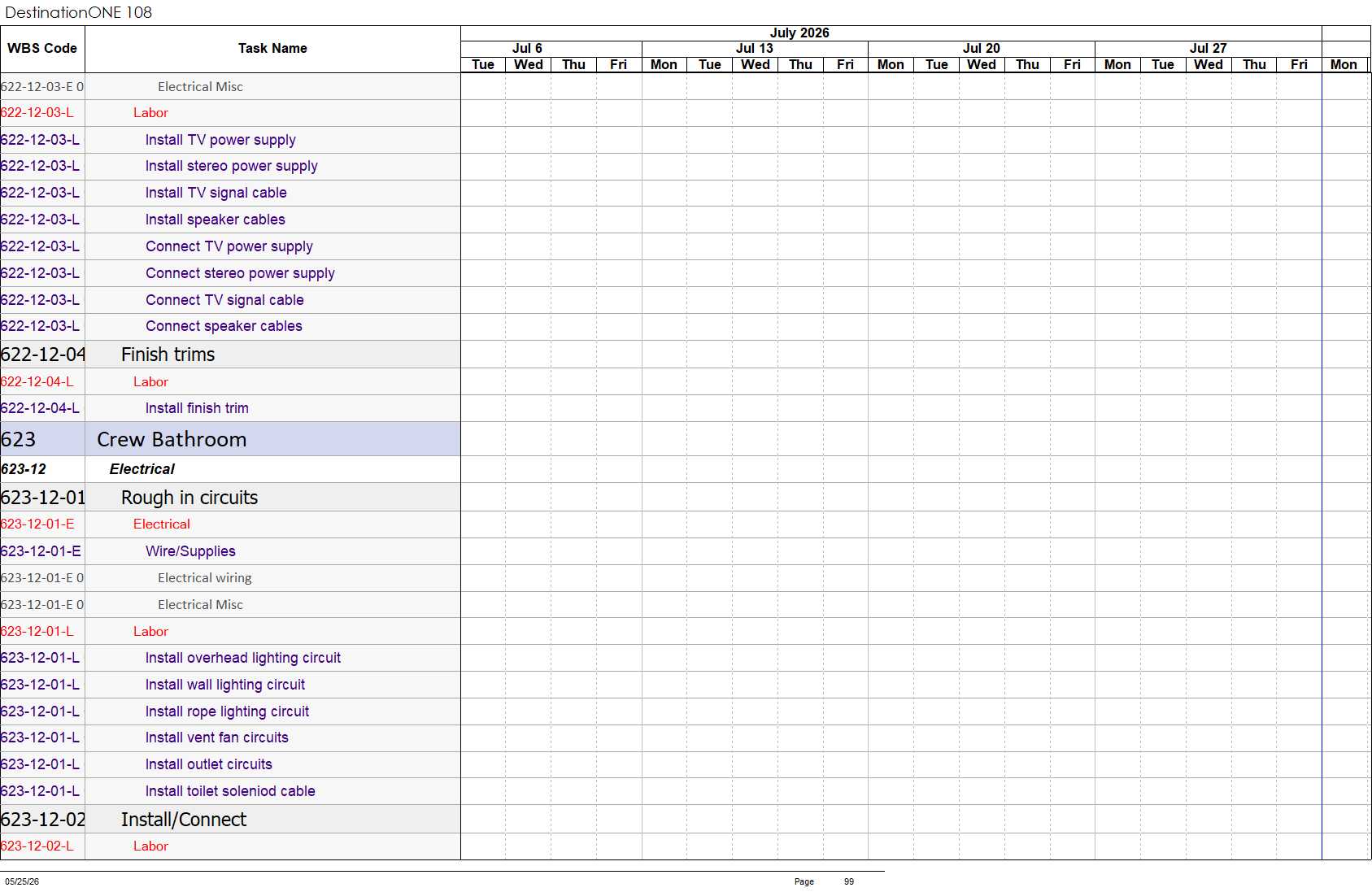Select the Install TV power supply task
1372x892 pixels.
tap(220, 140)
